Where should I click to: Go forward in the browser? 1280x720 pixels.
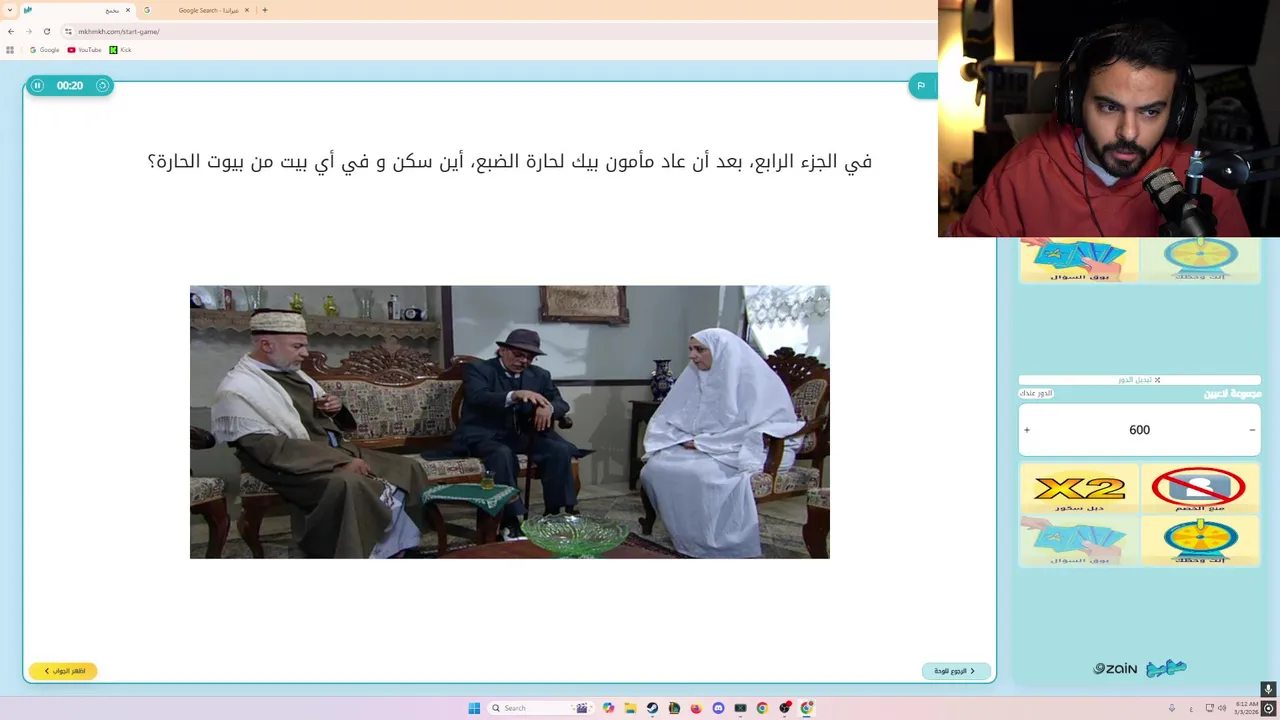[x=28, y=31]
